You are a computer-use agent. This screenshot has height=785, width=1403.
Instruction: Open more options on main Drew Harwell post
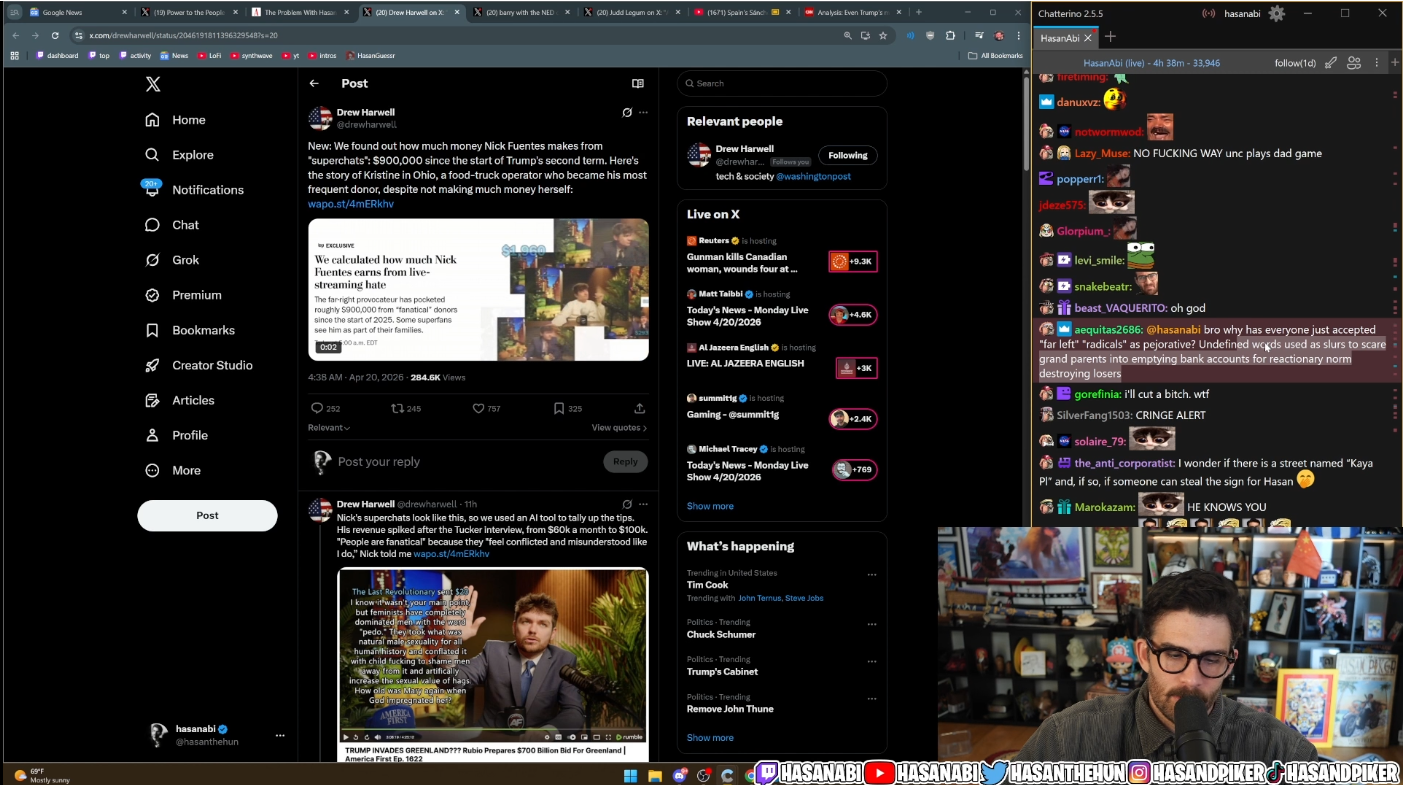pyautogui.click(x=643, y=112)
